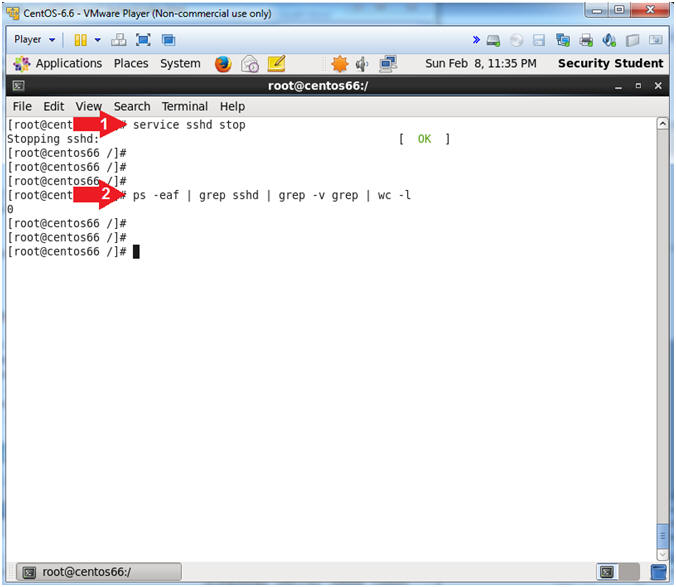Maximize the root@centos66 terminal window
Image resolution: width=676 pixels, height=587 pixels.
pyautogui.click(x=638, y=86)
